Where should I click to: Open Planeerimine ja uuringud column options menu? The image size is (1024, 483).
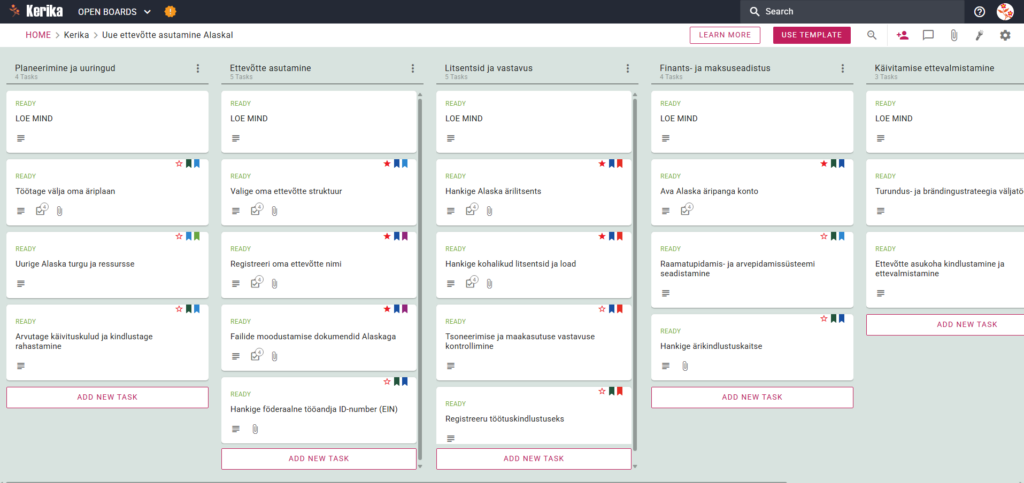point(198,69)
